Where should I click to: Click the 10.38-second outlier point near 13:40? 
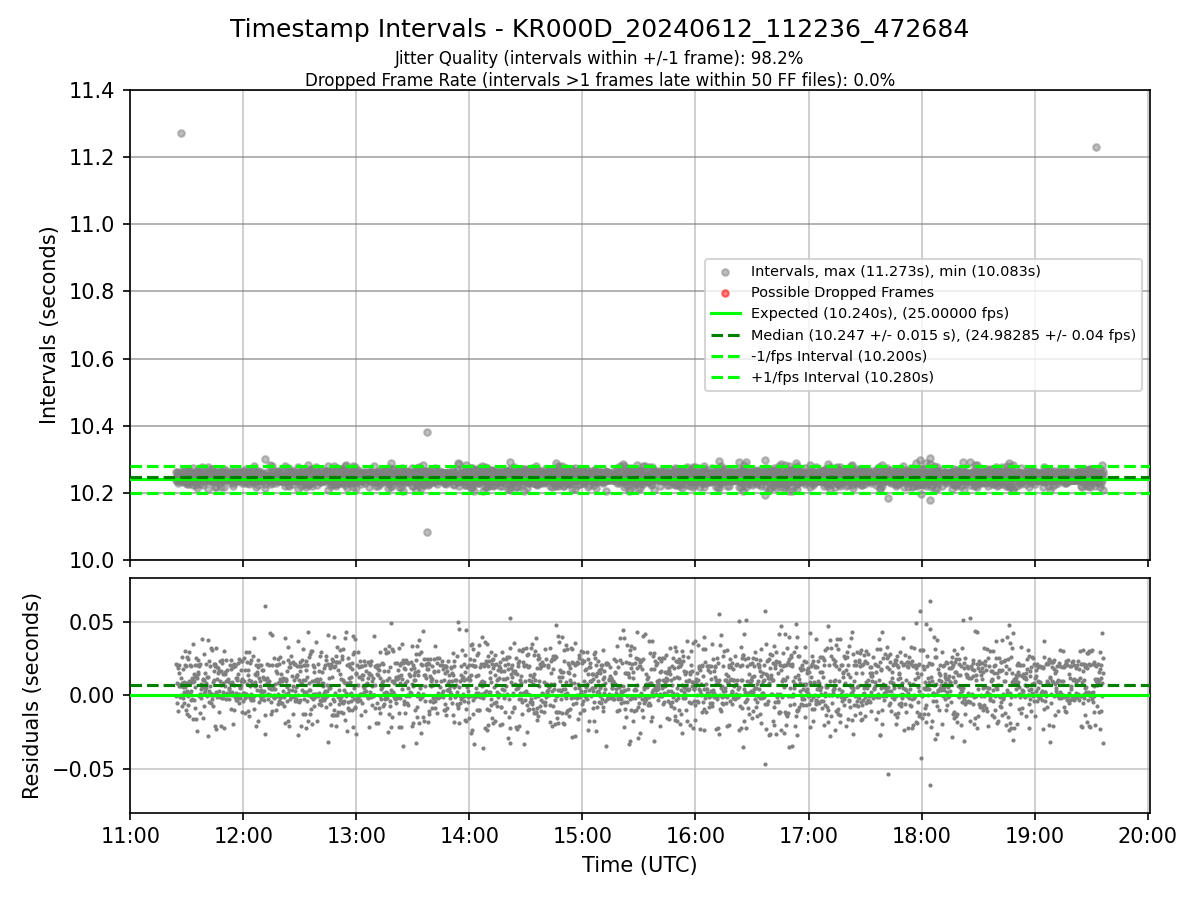(427, 432)
